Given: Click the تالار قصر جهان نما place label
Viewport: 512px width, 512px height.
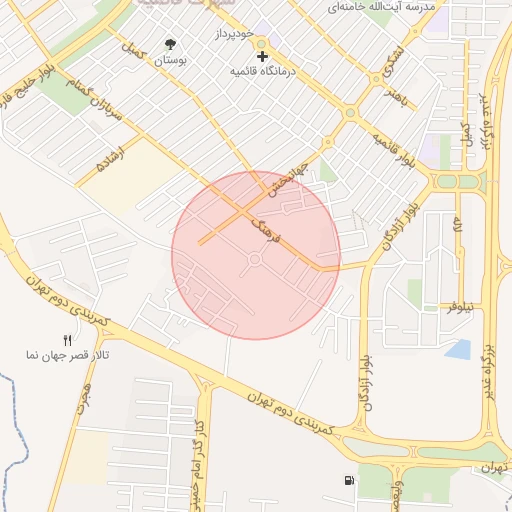Looking at the screenshot, I should [x=68, y=355].
